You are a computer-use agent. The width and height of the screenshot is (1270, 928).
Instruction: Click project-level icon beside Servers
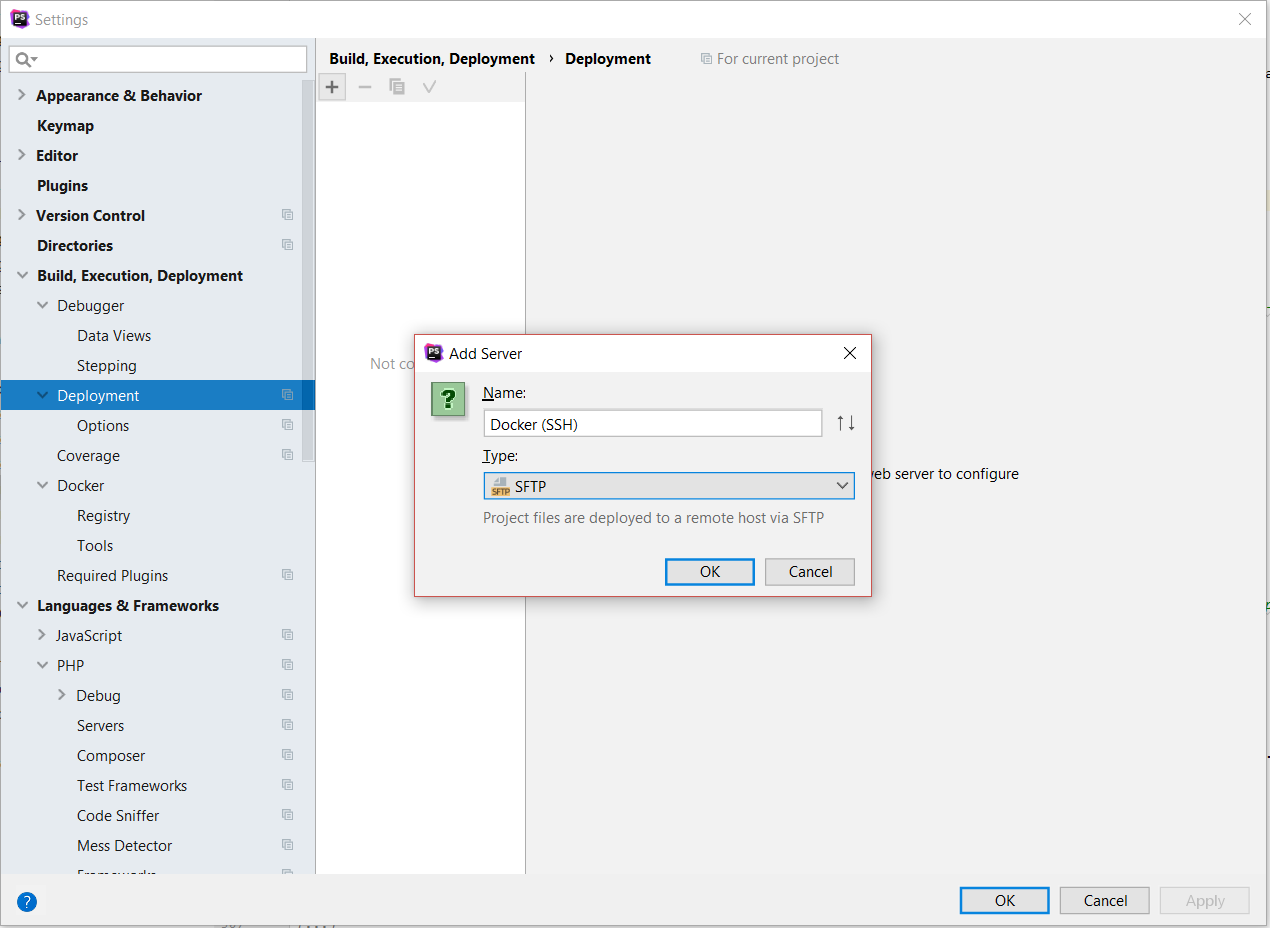point(288,725)
